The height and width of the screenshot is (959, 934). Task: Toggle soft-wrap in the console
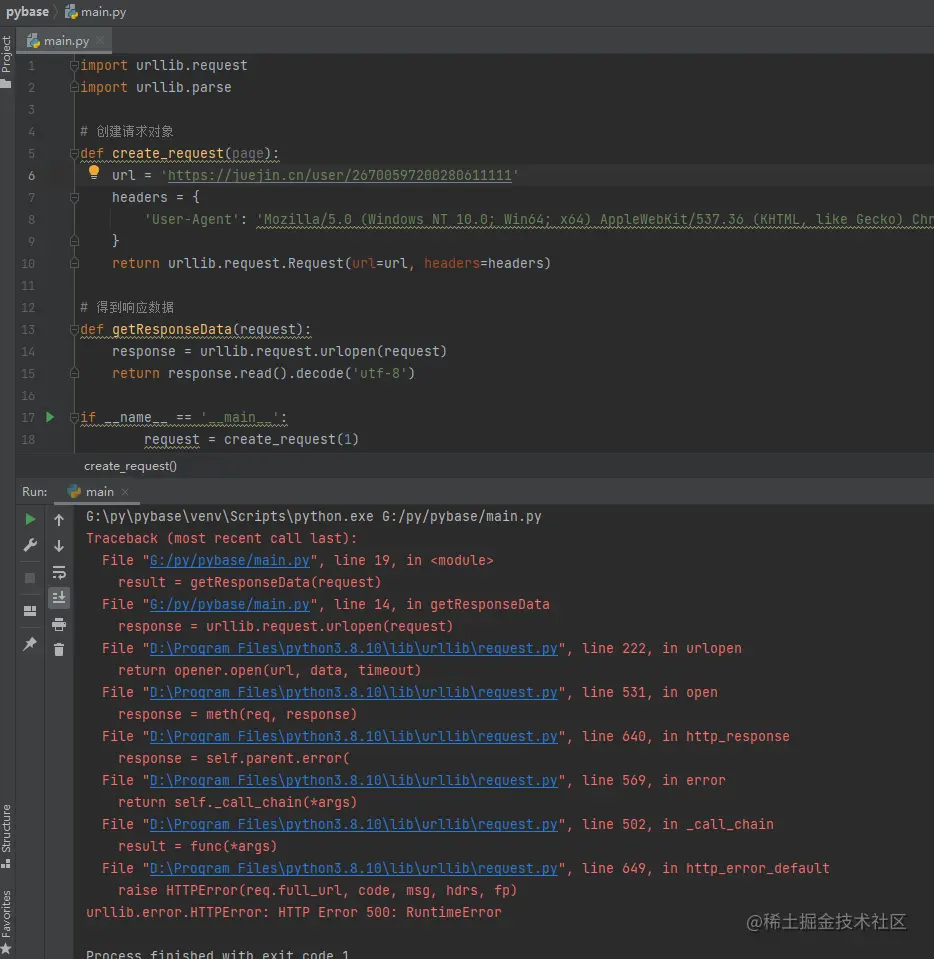pyautogui.click(x=59, y=572)
